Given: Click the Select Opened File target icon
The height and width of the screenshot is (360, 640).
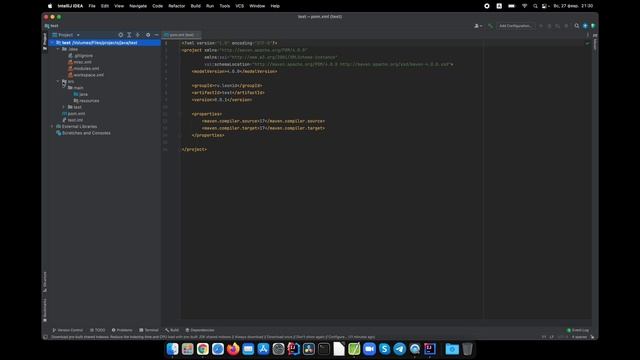Looking at the screenshot, I should point(120,35).
